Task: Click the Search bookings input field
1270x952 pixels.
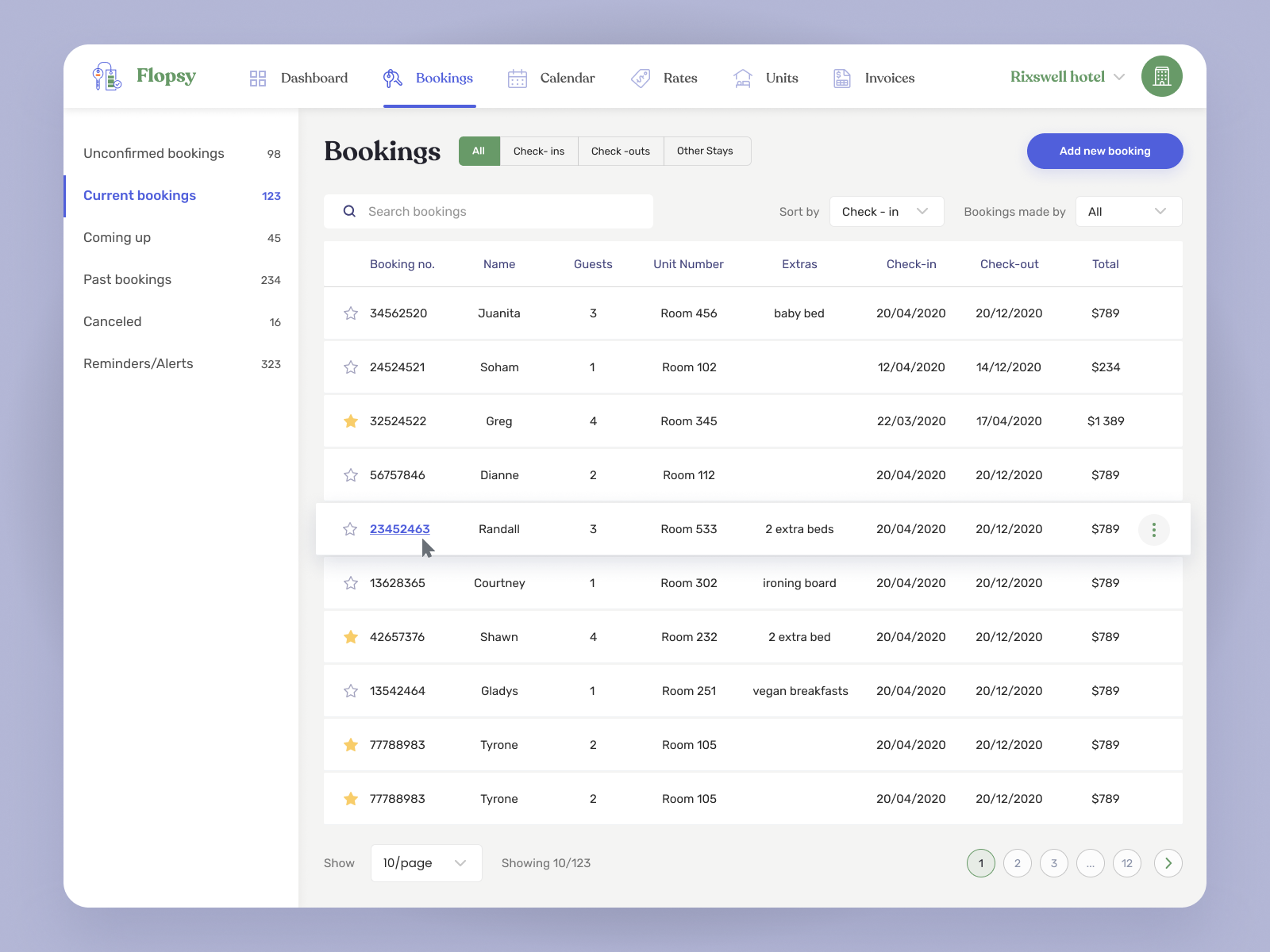Action: click(x=488, y=211)
